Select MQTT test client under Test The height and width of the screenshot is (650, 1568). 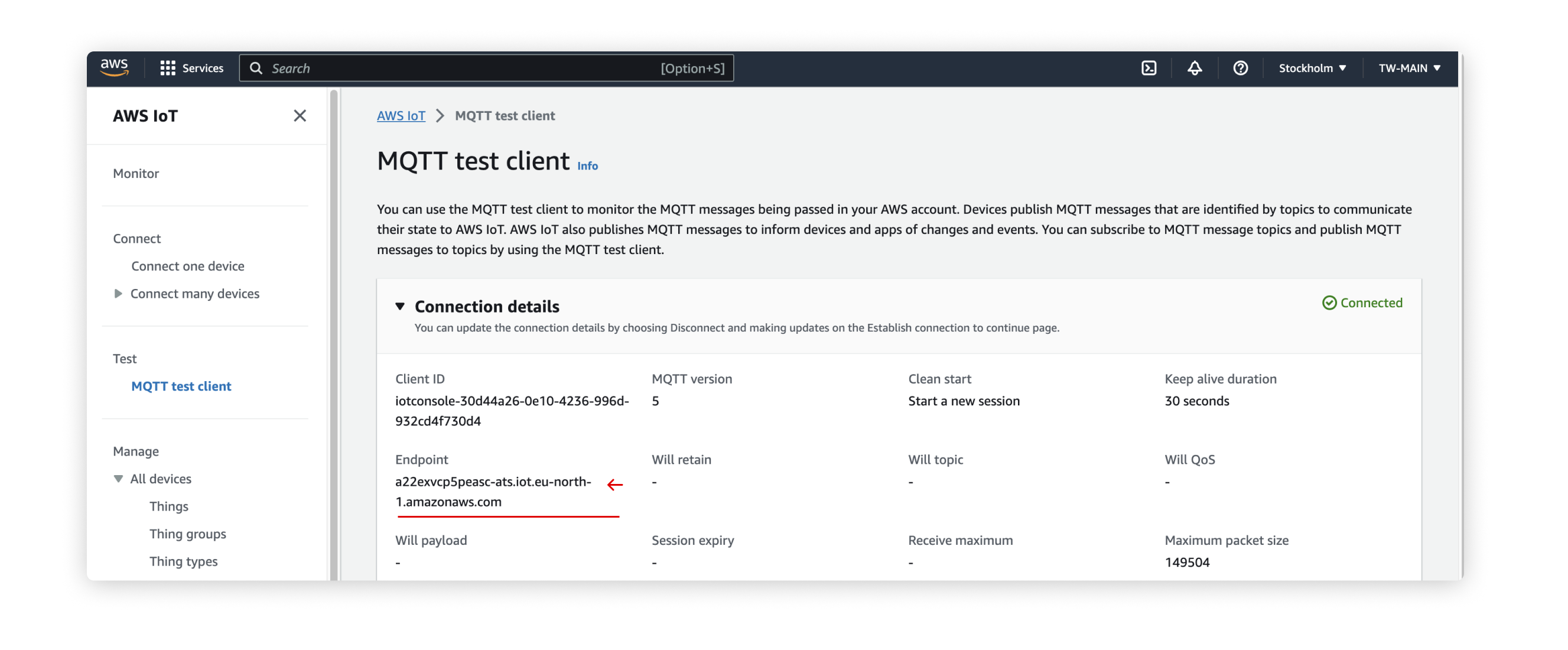click(x=181, y=386)
